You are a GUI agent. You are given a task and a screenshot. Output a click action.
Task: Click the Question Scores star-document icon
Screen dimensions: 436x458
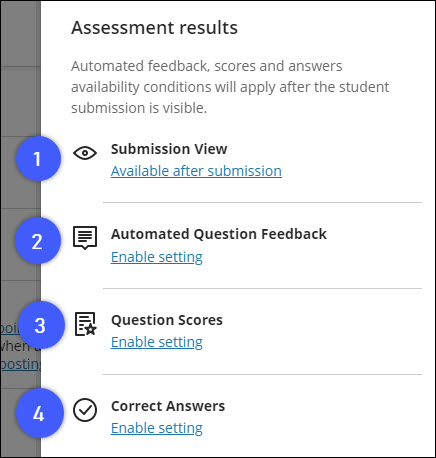tap(86, 324)
